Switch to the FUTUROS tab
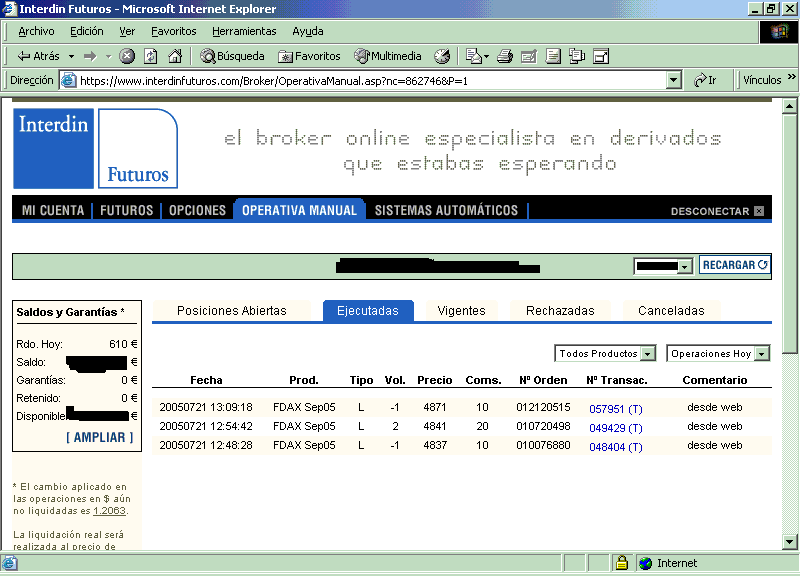800x576 pixels. [127, 210]
